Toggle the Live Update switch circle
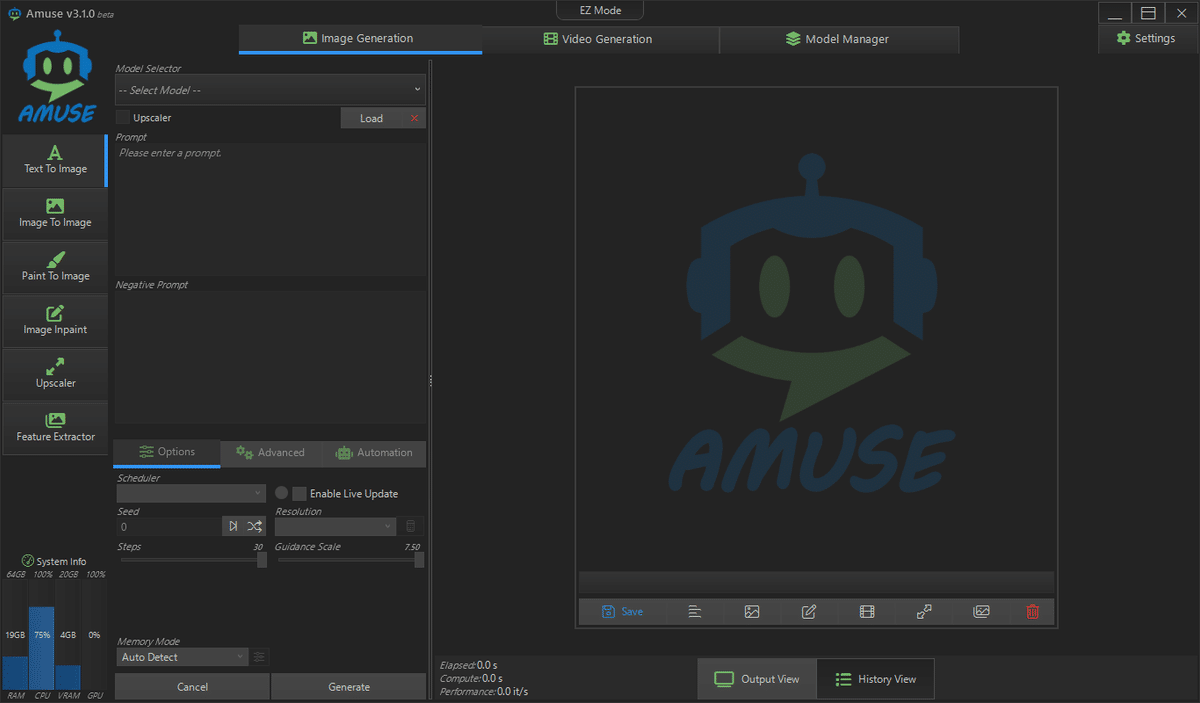 (280, 492)
